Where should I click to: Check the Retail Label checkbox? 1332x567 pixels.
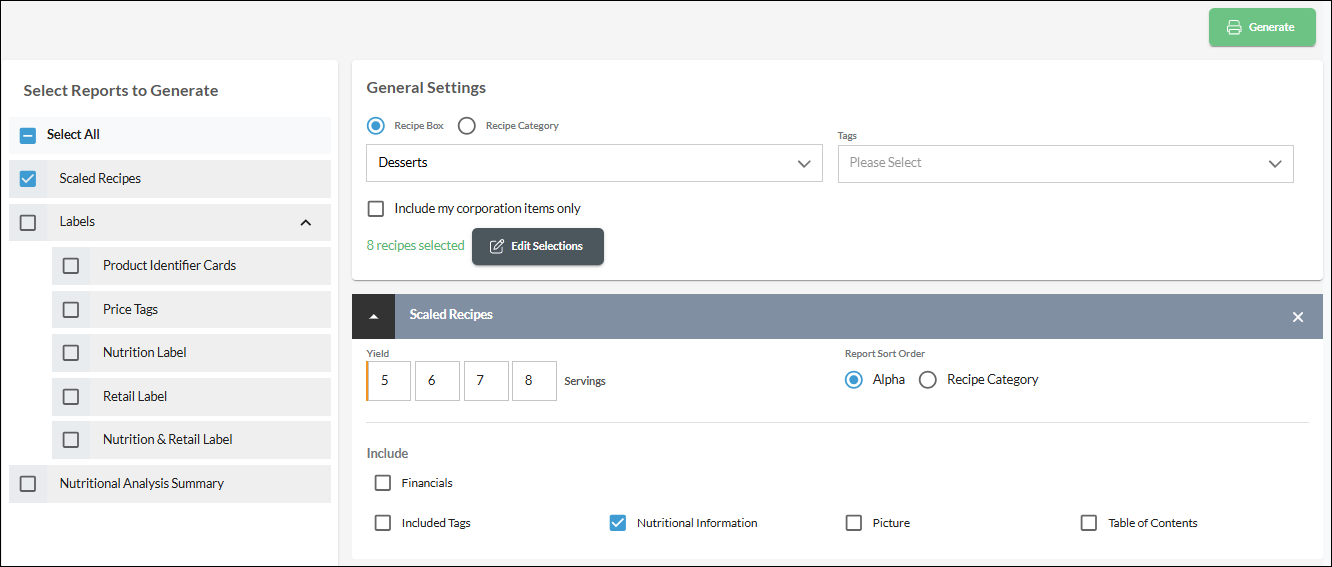coord(71,397)
